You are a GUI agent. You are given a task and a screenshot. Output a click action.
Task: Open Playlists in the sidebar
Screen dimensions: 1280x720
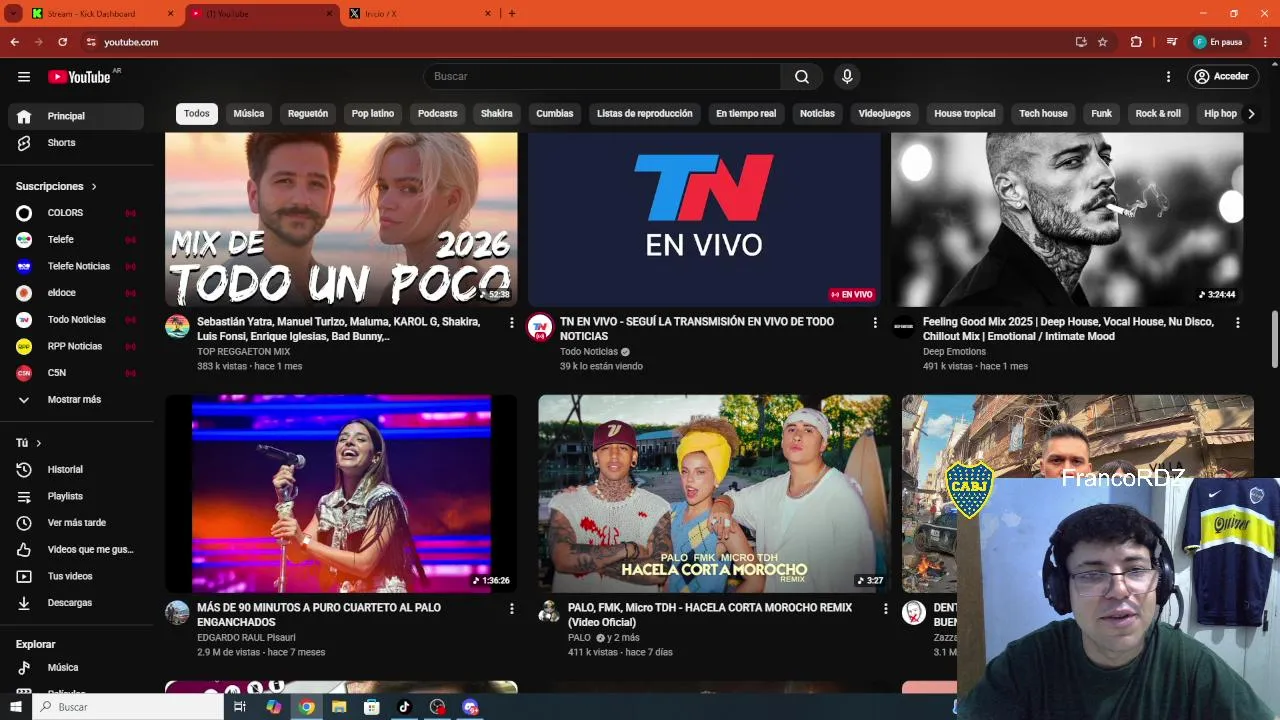[x=76, y=496]
